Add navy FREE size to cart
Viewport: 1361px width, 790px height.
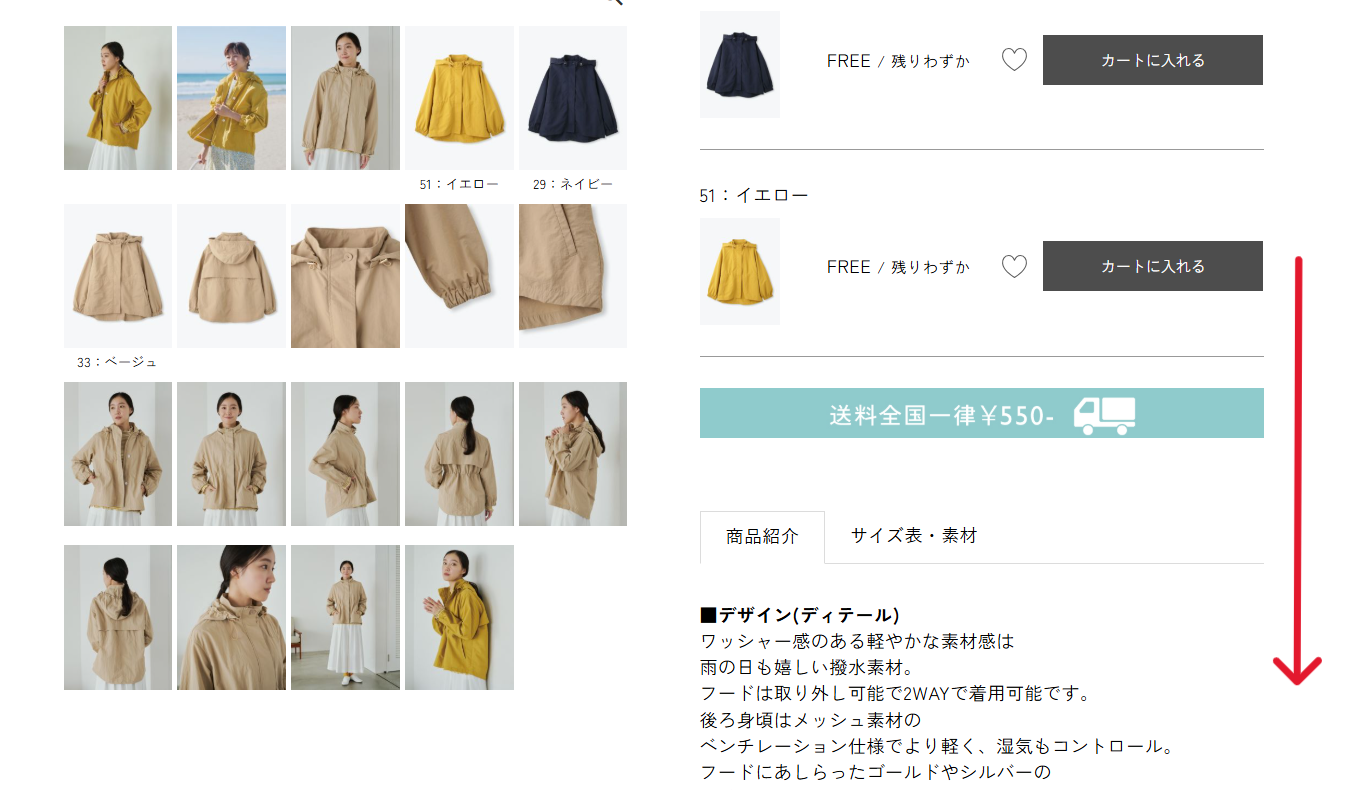coord(1152,60)
